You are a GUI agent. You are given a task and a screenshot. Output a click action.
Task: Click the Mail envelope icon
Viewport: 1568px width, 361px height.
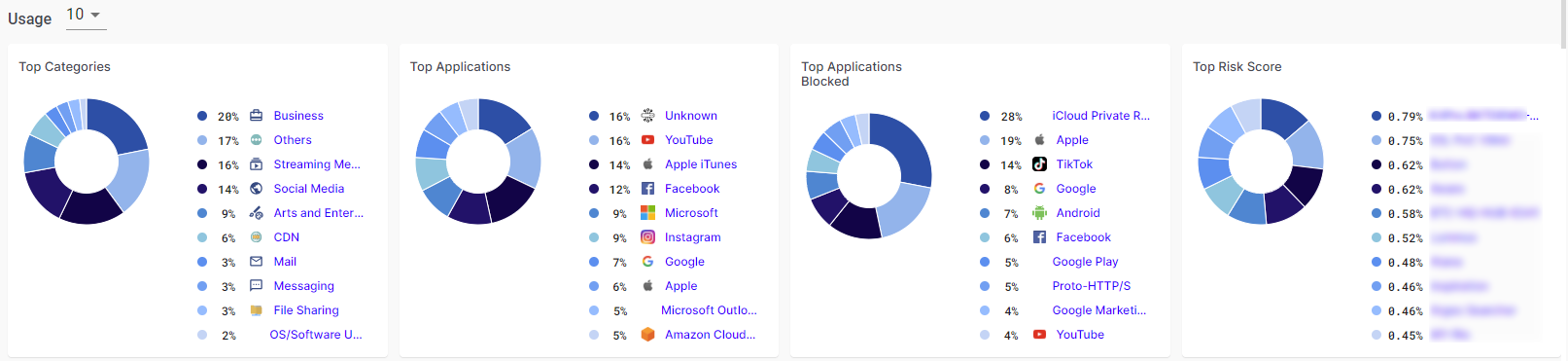pos(257,261)
